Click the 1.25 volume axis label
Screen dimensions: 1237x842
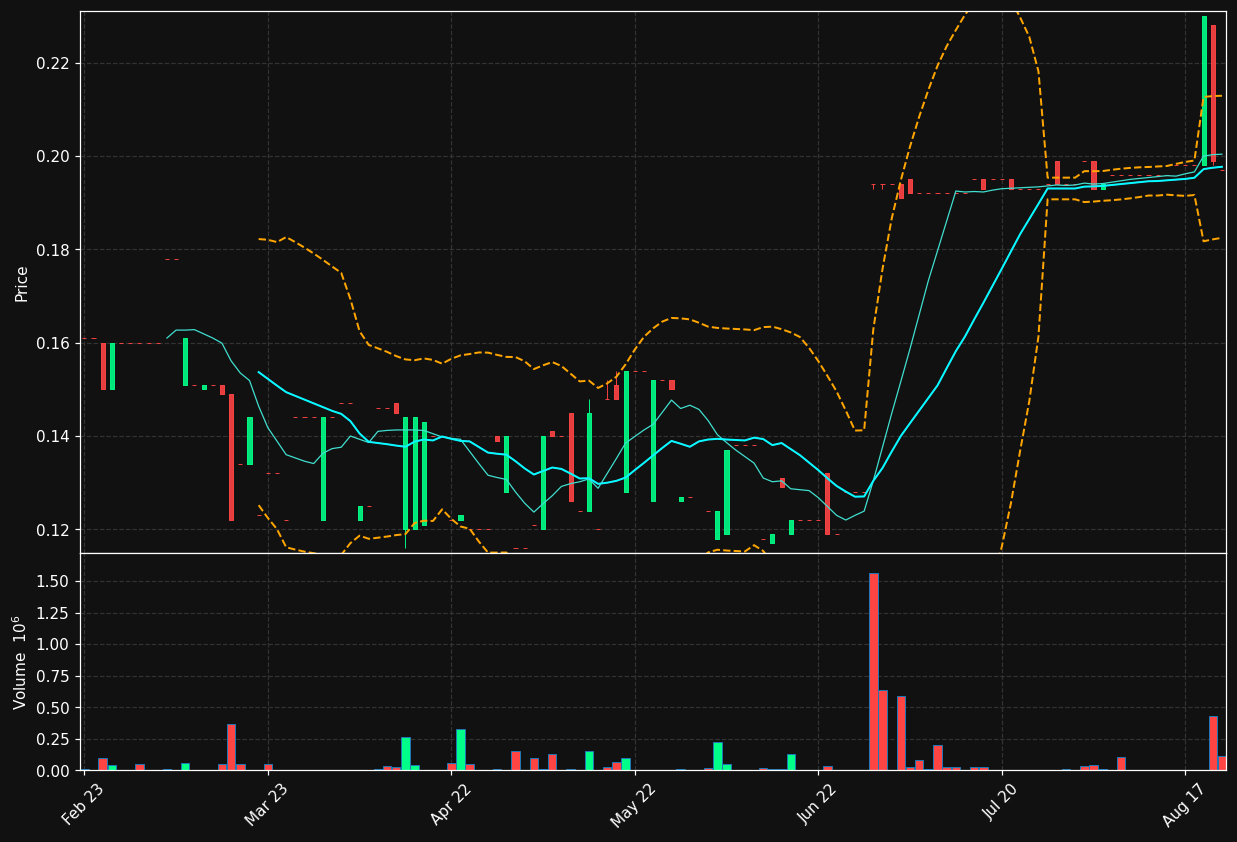pyautogui.click(x=54, y=613)
